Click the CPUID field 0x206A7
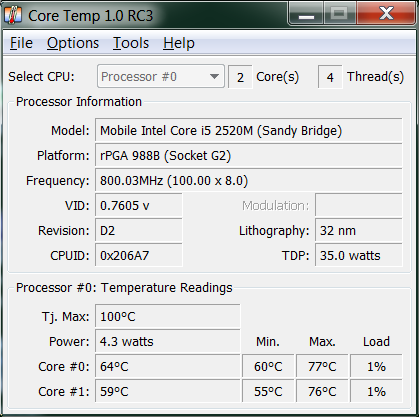419x417 pixels. click(x=139, y=256)
